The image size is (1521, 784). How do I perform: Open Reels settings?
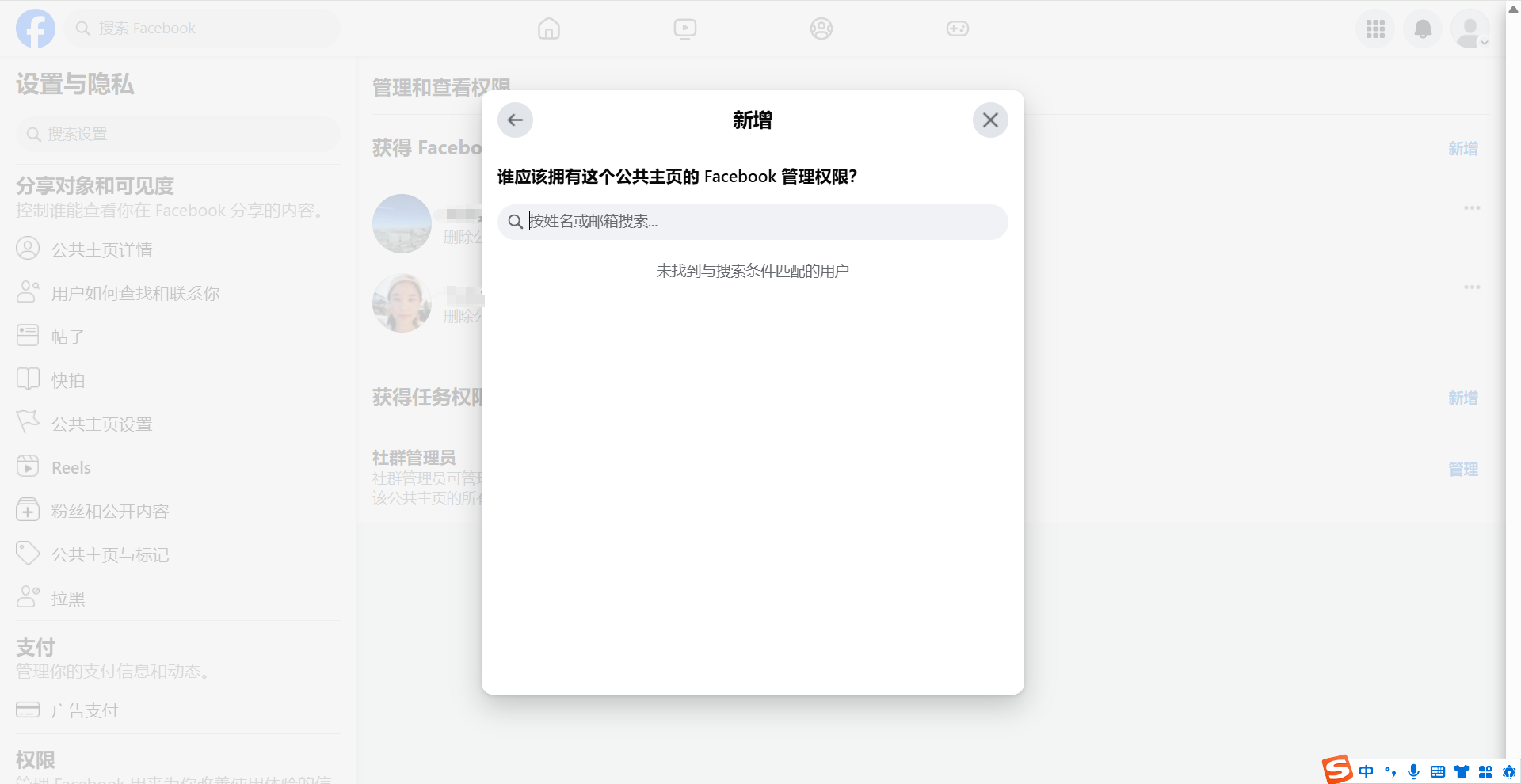pyautogui.click(x=178, y=467)
